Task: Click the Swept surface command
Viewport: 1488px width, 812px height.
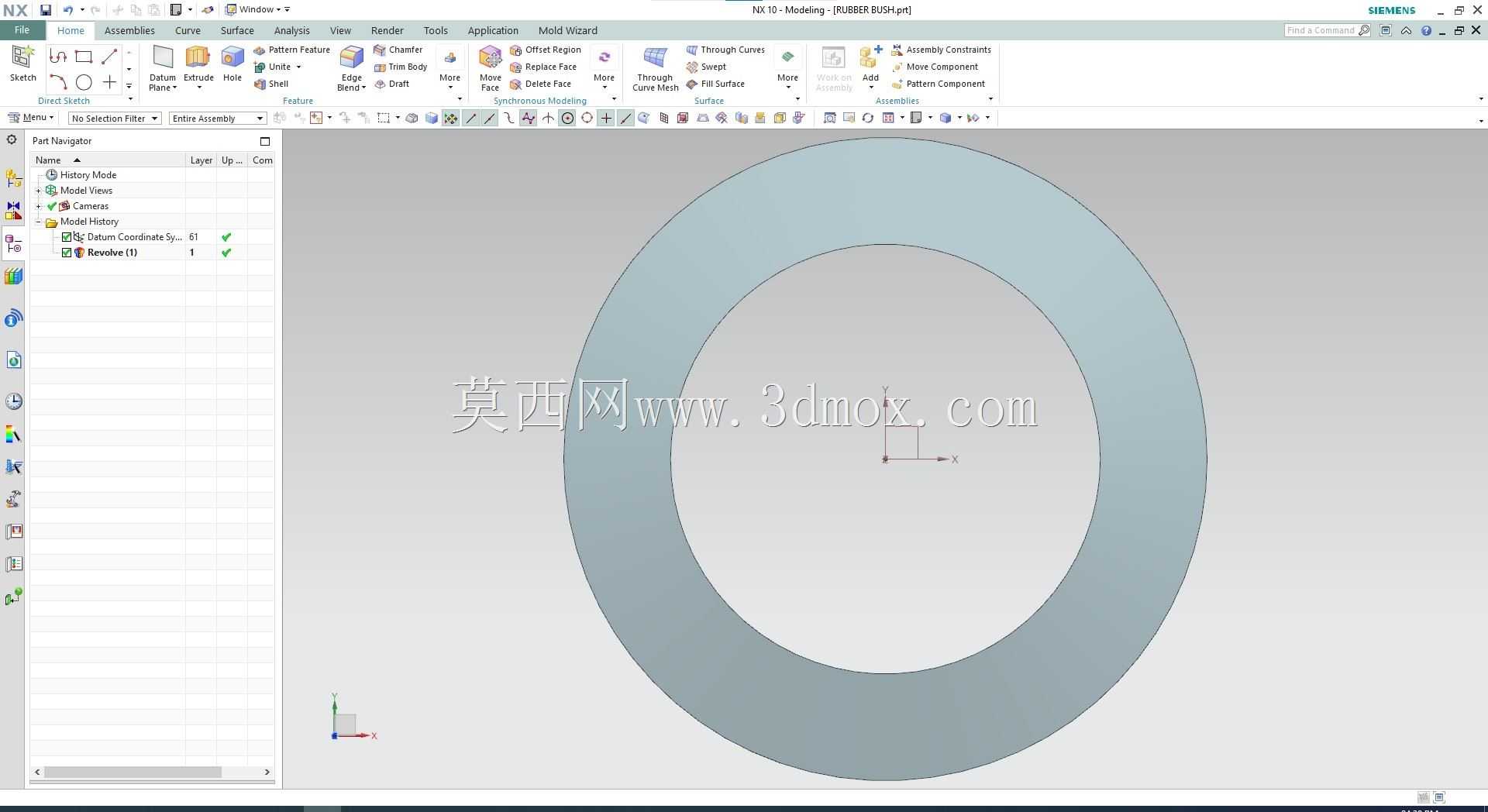Action: (706, 67)
